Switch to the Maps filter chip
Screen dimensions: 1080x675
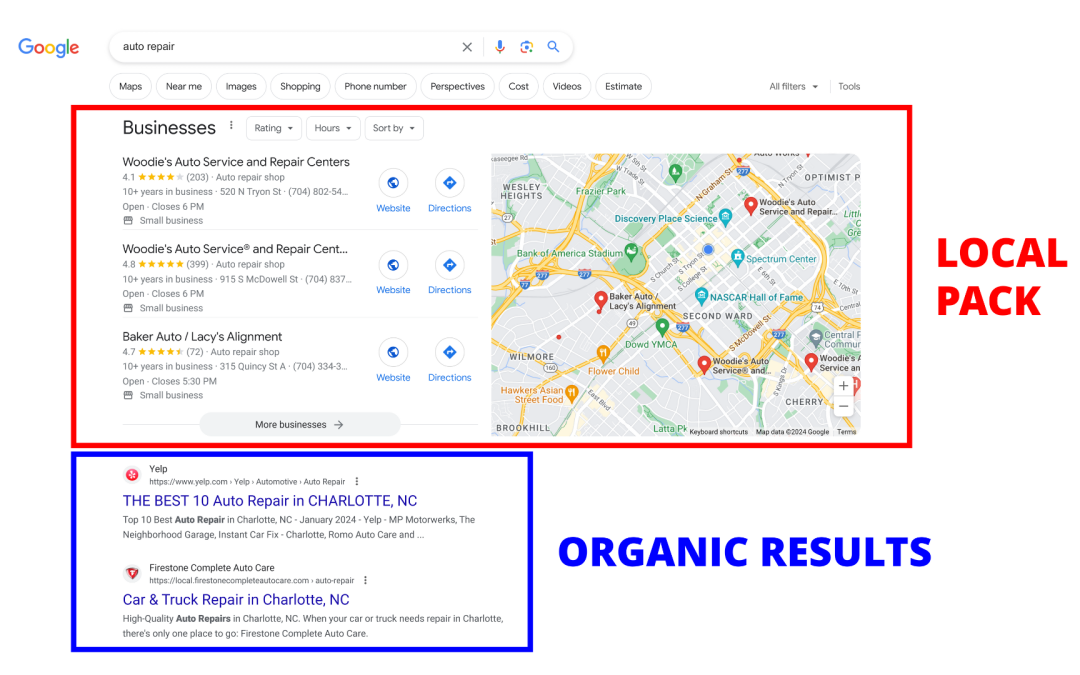[x=130, y=87]
